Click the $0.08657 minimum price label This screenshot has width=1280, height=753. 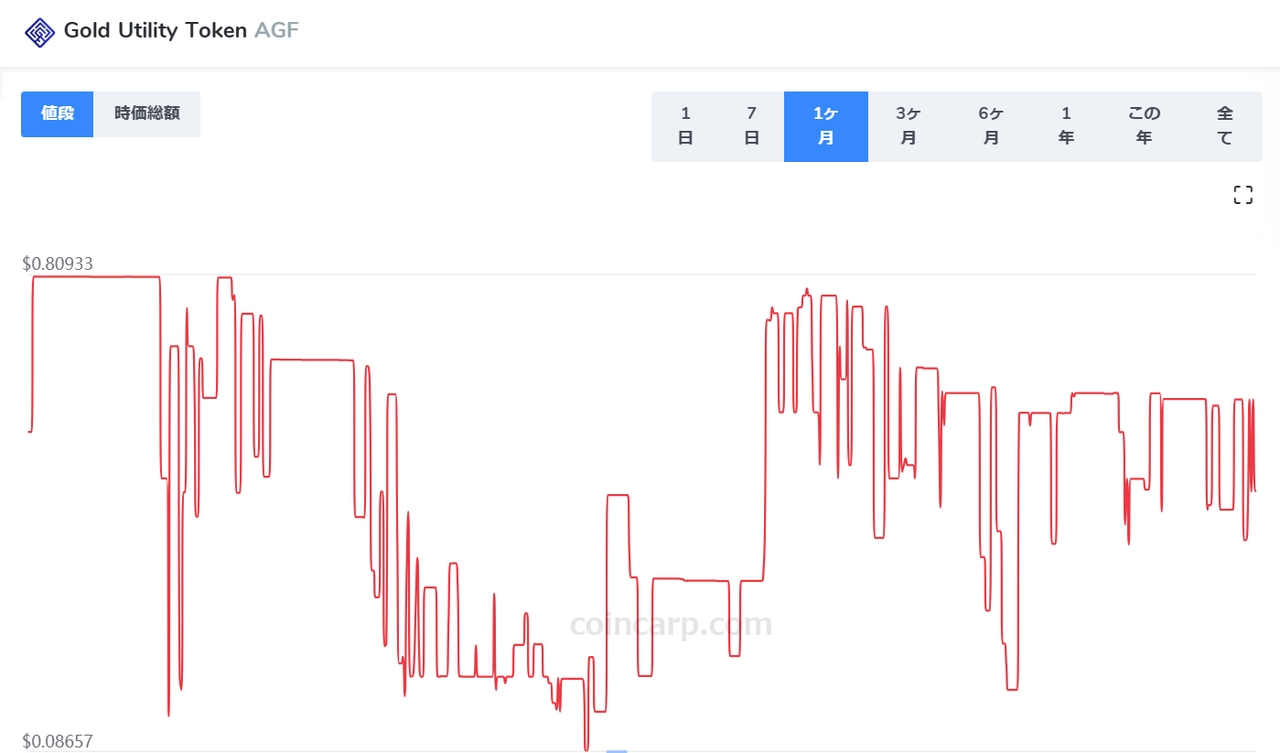pyautogui.click(x=57, y=741)
